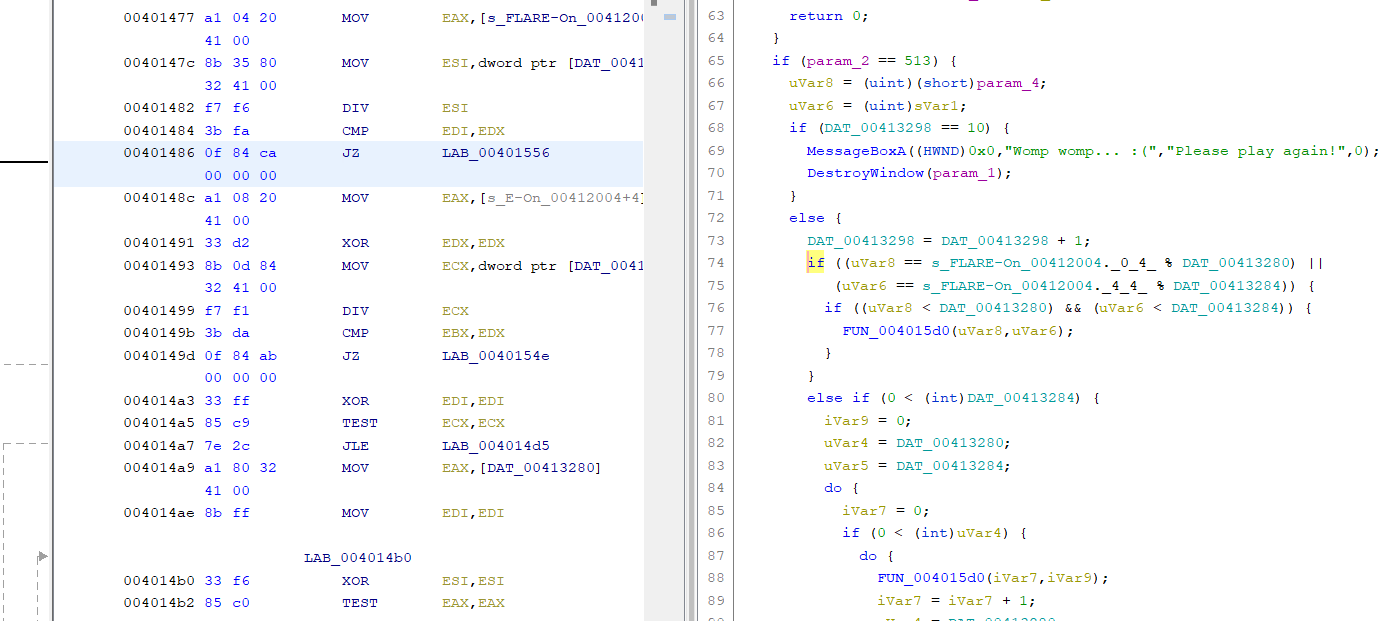Click the [DAT_00413280] operand at 004014a9
This screenshot has width=1389, height=621.
[522, 468]
